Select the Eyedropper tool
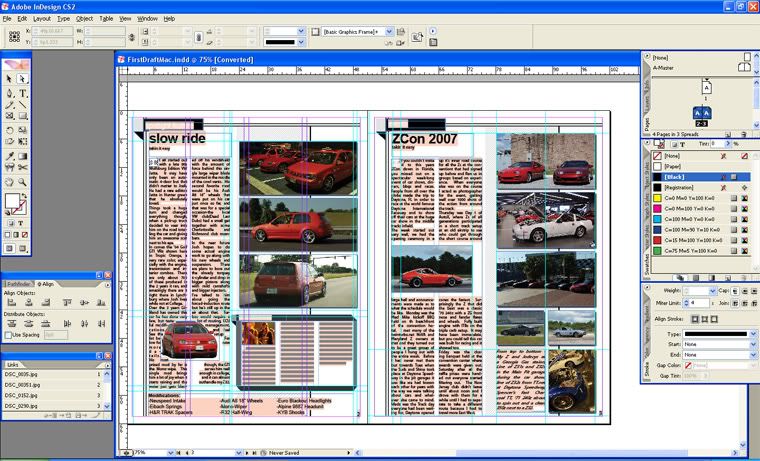The image size is (760, 461). click(x=10, y=156)
